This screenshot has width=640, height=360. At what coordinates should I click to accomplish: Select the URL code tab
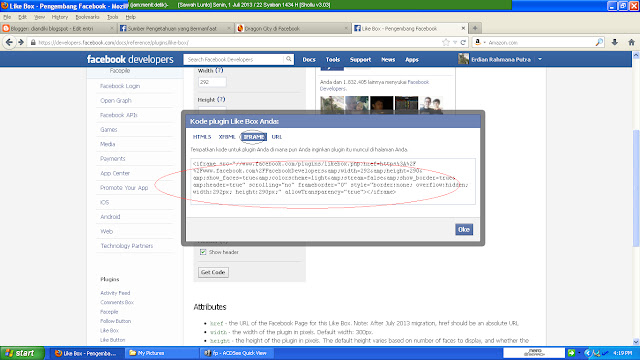(277, 137)
